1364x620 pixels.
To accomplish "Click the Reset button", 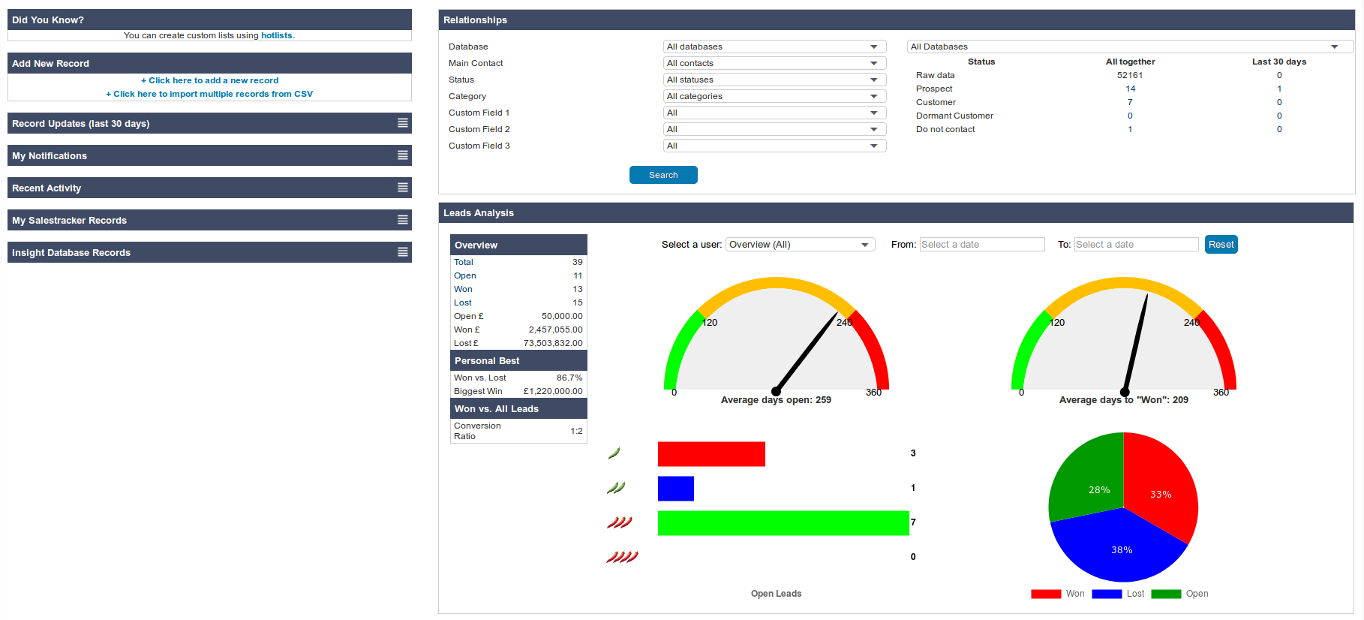I will coord(1221,245).
